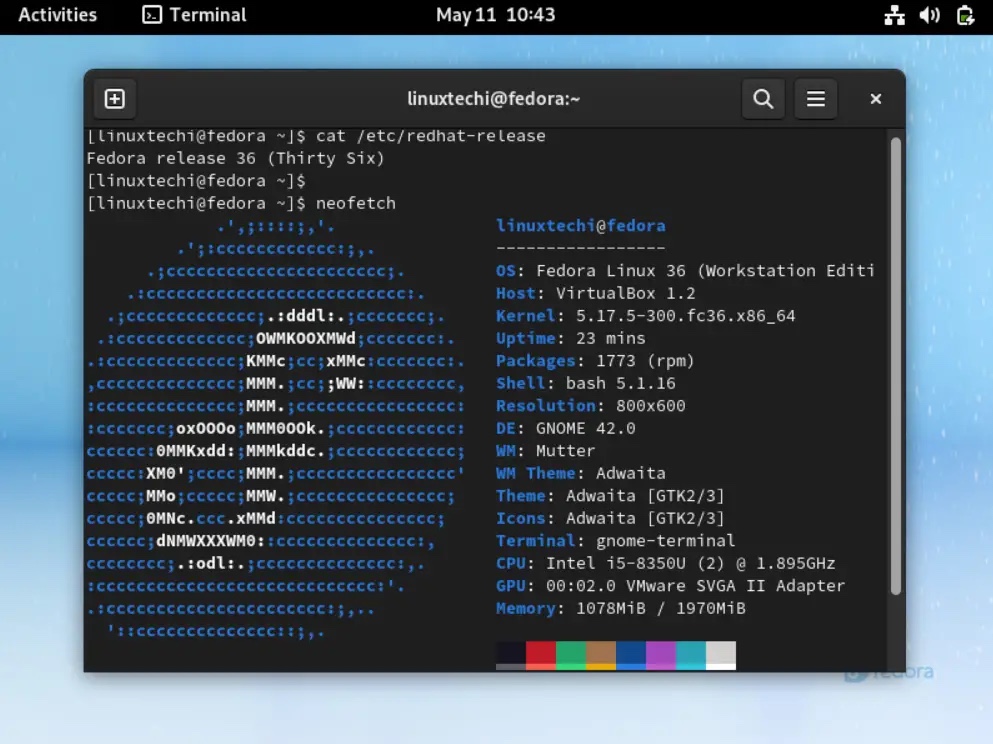Click the volume speaker icon
Image resolution: width=993 pixels, height=744 pixels.
pos(929,15)
